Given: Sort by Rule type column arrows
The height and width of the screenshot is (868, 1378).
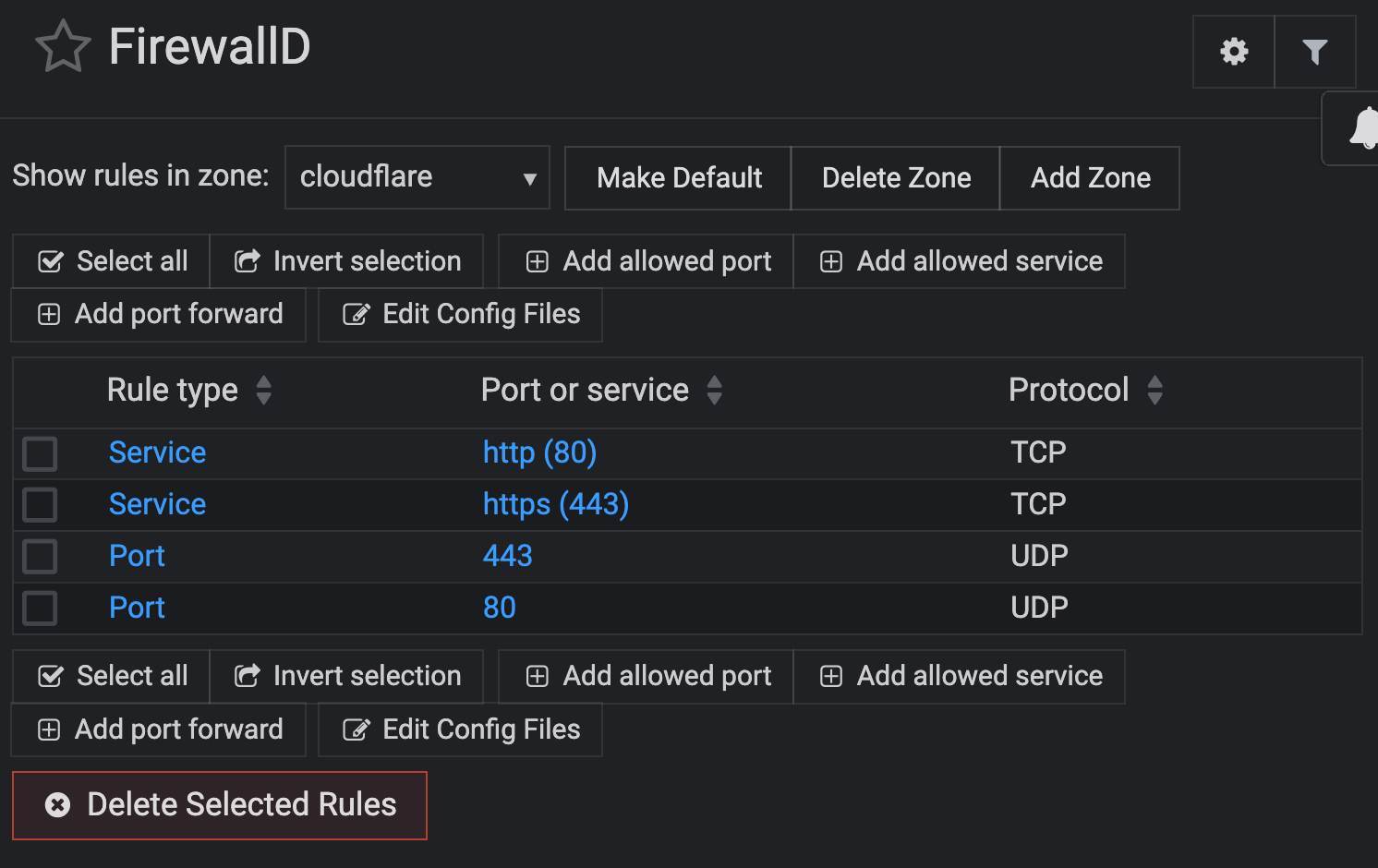Looking at the screenshot, I should [x=264, y=390].
